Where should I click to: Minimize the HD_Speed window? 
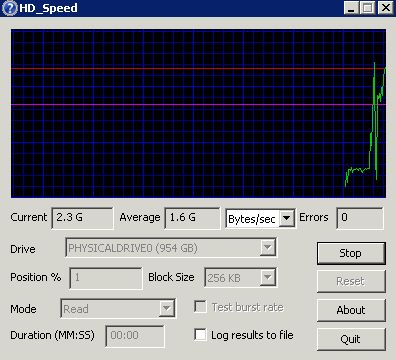coord(351,8)
